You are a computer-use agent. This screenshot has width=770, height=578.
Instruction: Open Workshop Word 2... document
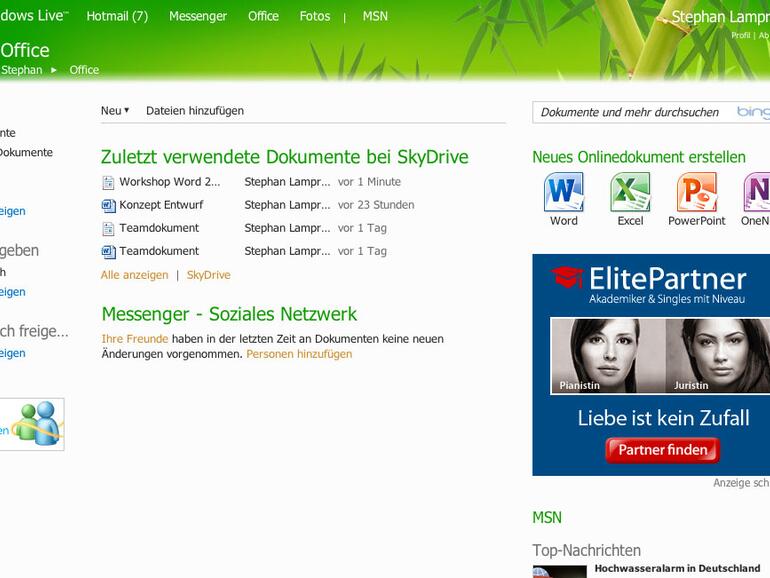point(169,182)
